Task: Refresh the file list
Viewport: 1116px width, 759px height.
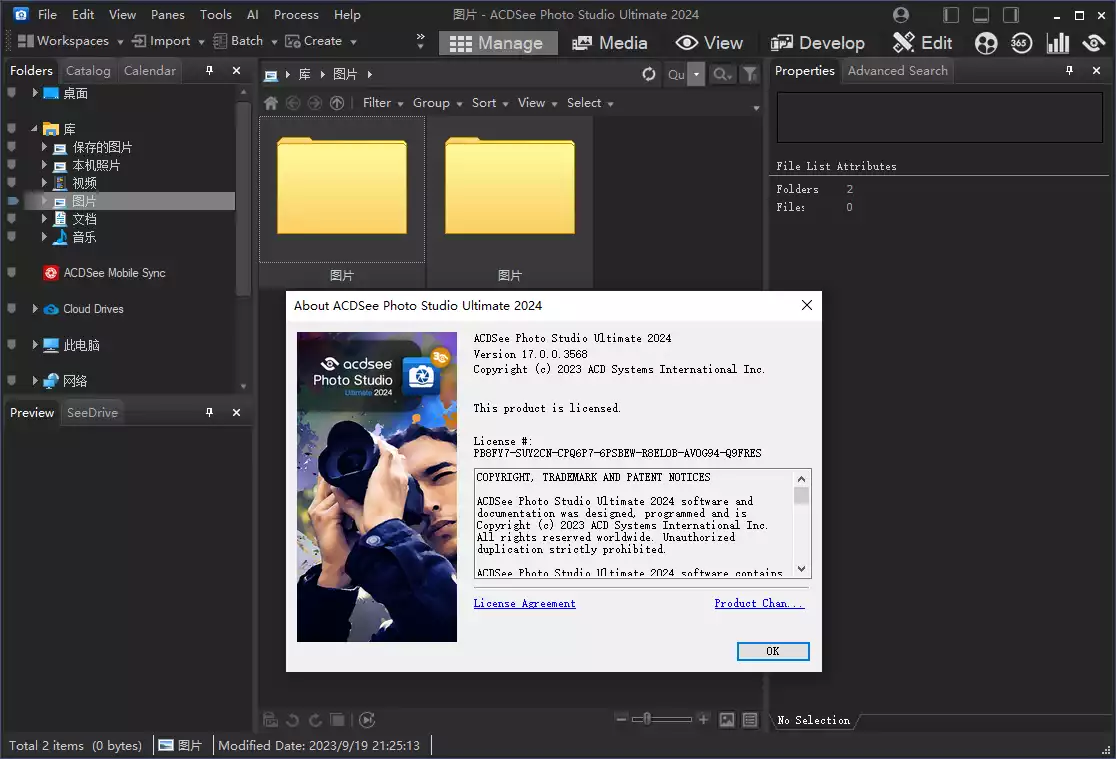Action: pyautogui.click(x=648, y=74)
